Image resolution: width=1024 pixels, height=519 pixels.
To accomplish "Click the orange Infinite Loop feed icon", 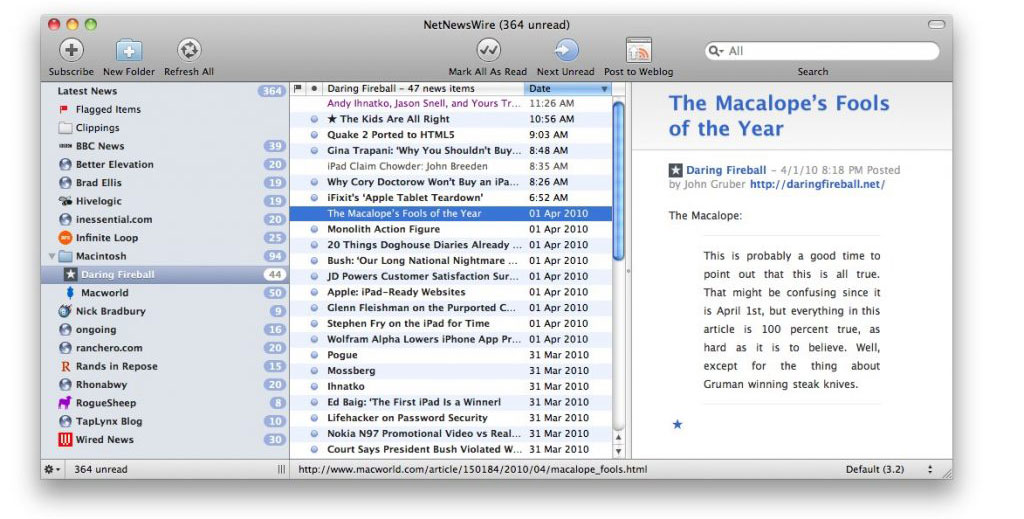I will 65,238.
